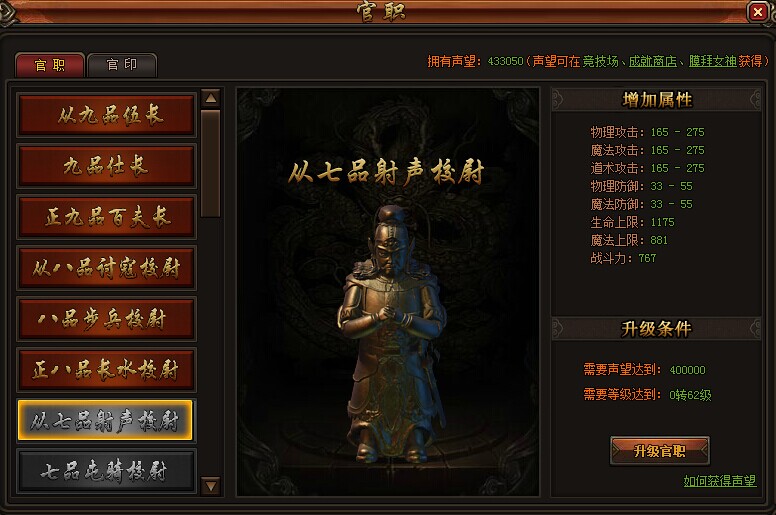776x515 pixels.
Task: Close the 官职 window with X icon
Action: [x=758, y=11]
